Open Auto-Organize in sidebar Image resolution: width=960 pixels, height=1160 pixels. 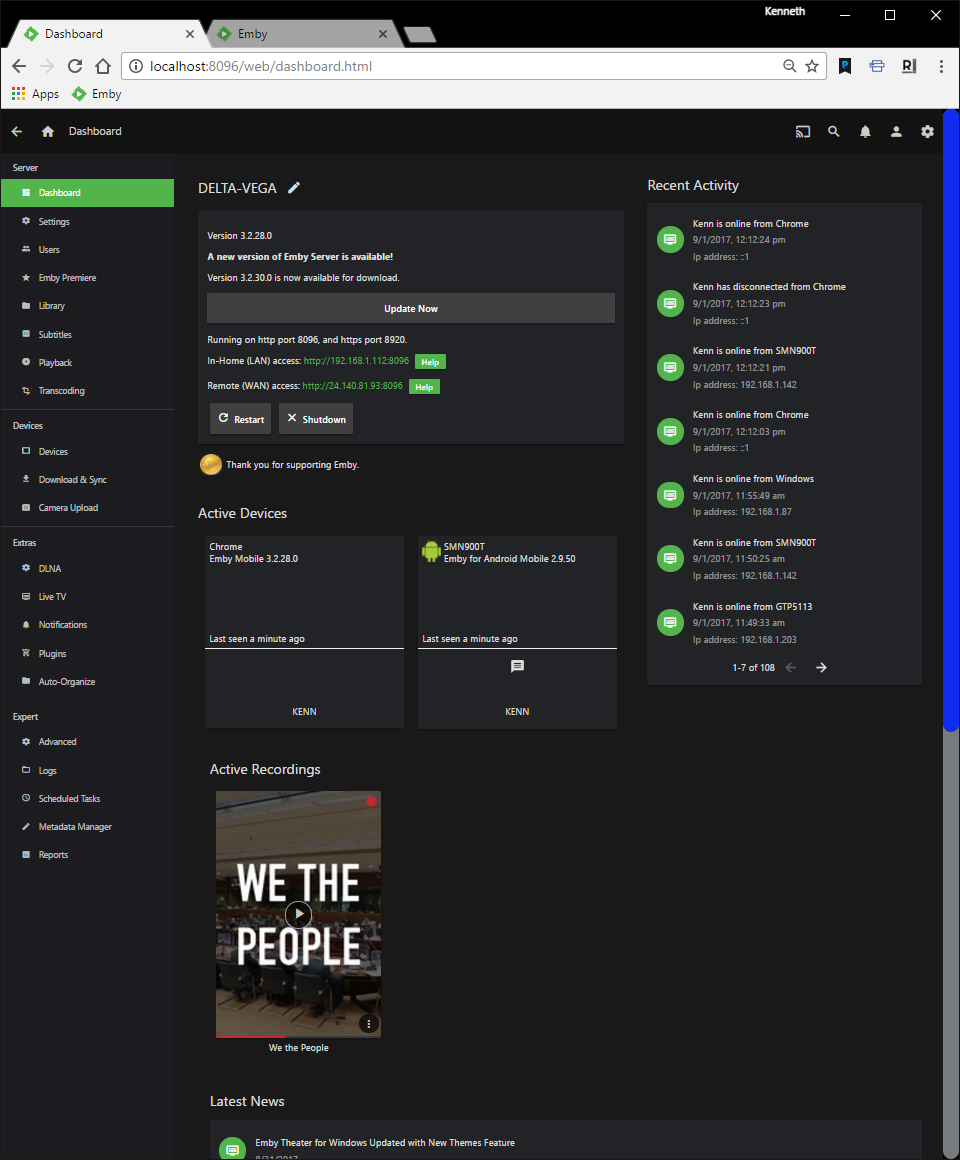click(87, 681)
